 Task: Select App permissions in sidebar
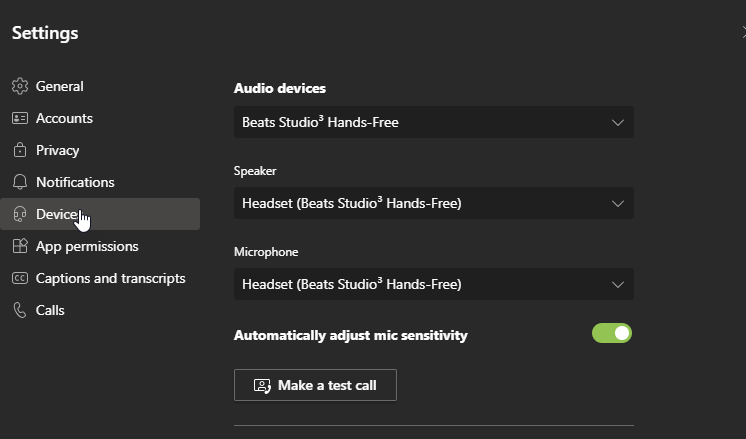pos(87,247)
